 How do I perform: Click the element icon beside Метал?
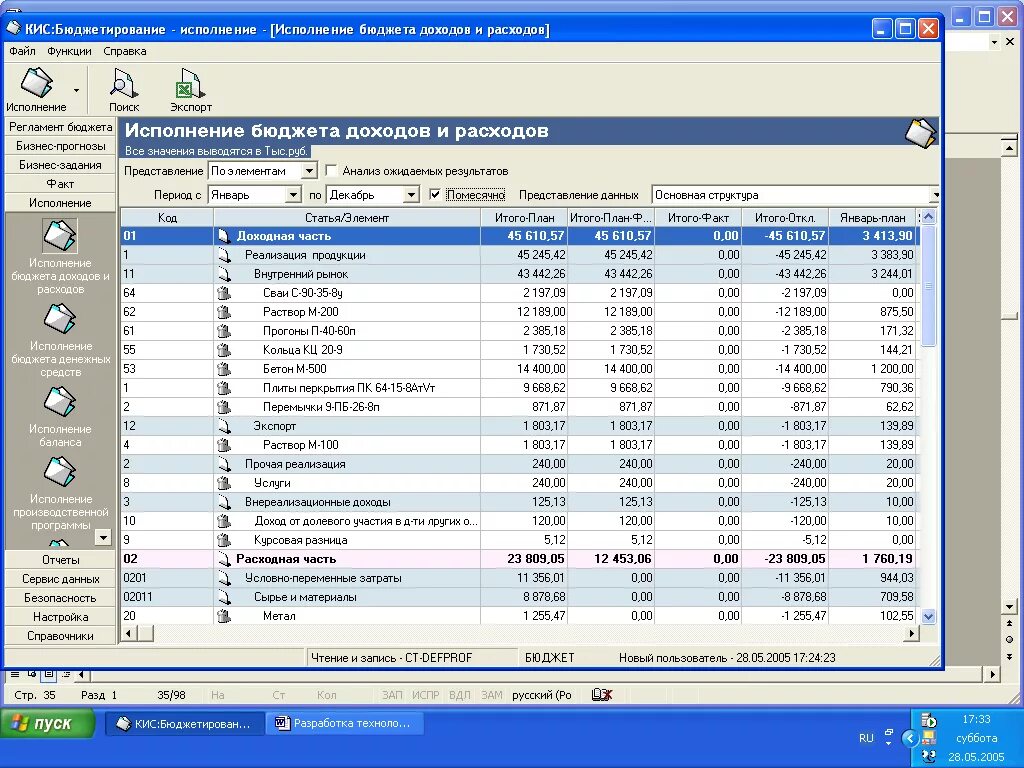click(224, 616)
